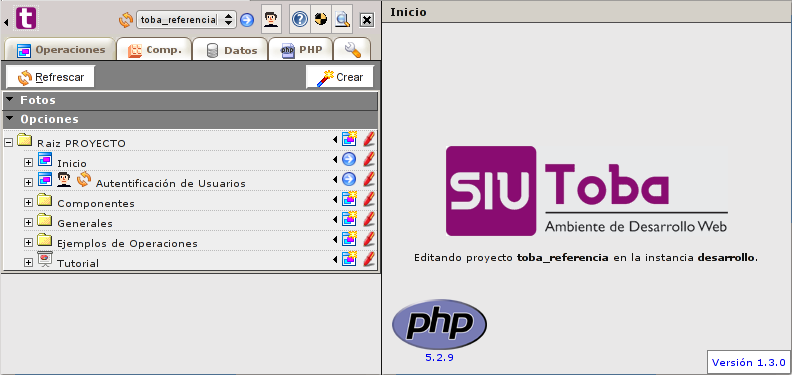
Task: Click the yellow-black test symbol icon
Action: coord(321,20)
